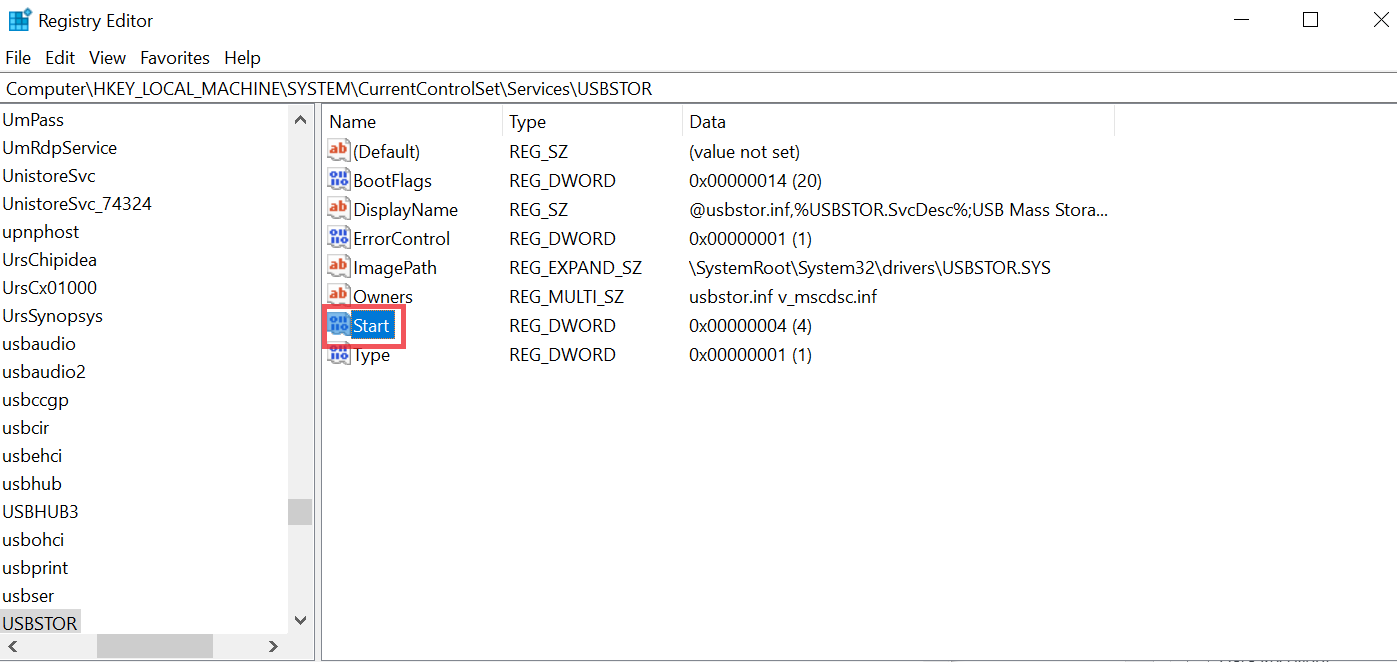Viewport: 1397px width, 662px height.
Task: Click the Owners multi-string value icon
Action: (339, 296)
